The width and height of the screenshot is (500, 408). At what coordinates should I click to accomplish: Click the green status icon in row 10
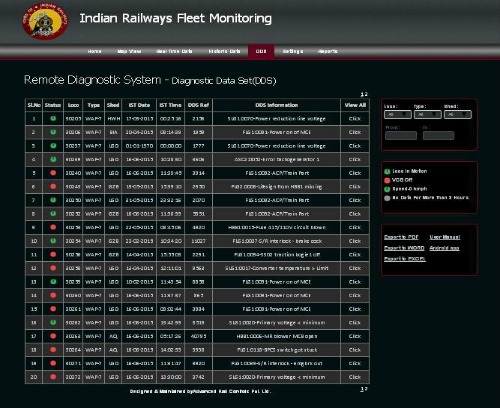[x=53, y=241]
